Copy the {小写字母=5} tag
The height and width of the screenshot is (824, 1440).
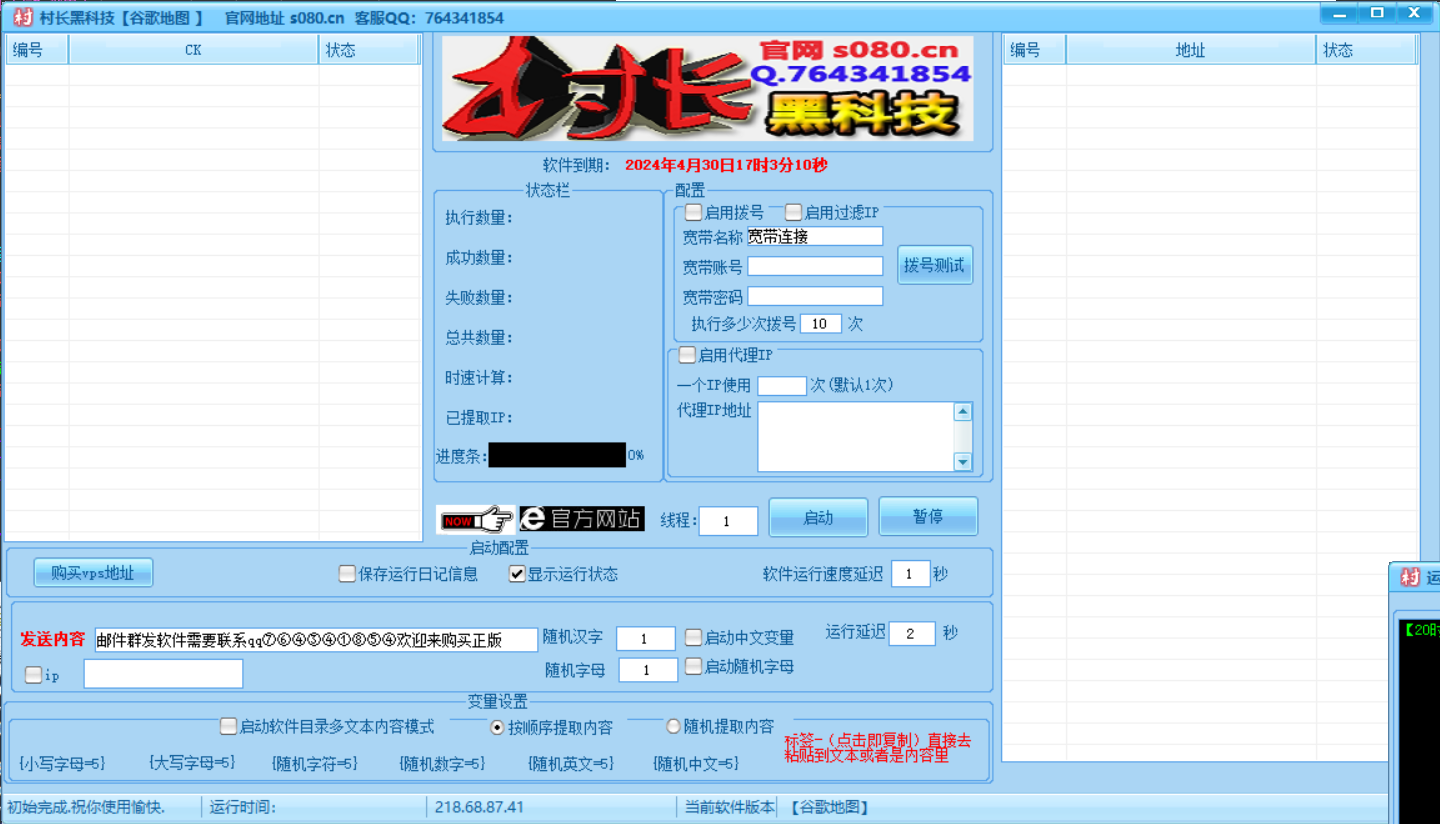coord(62,763)
